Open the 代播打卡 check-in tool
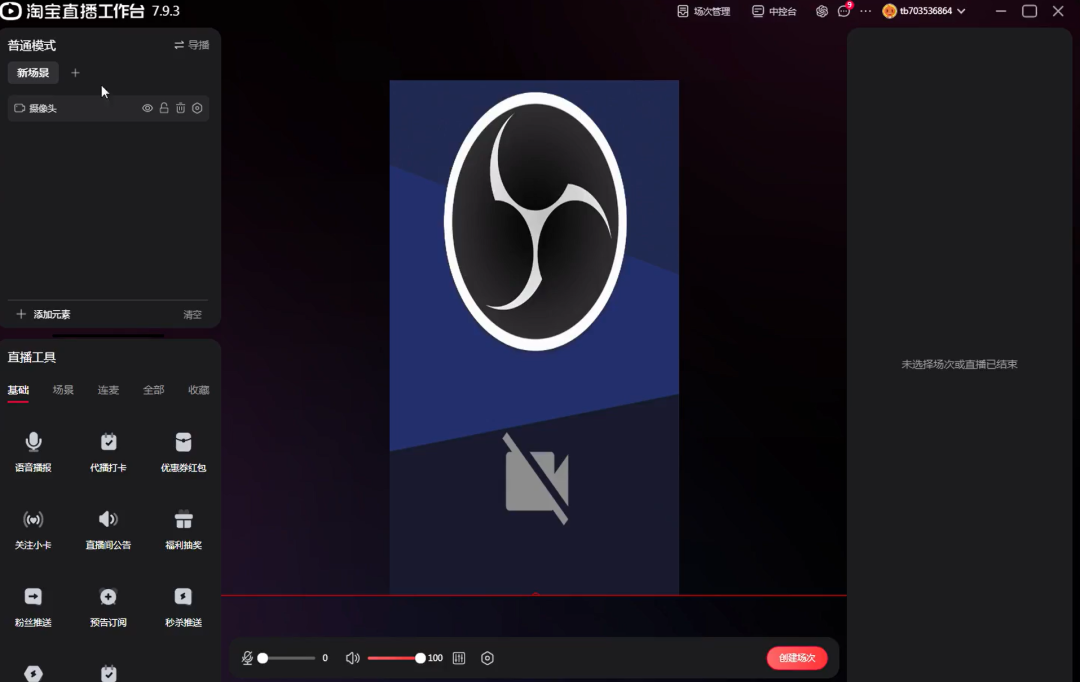The image size is (1080, 682). [x=108, y=451]
